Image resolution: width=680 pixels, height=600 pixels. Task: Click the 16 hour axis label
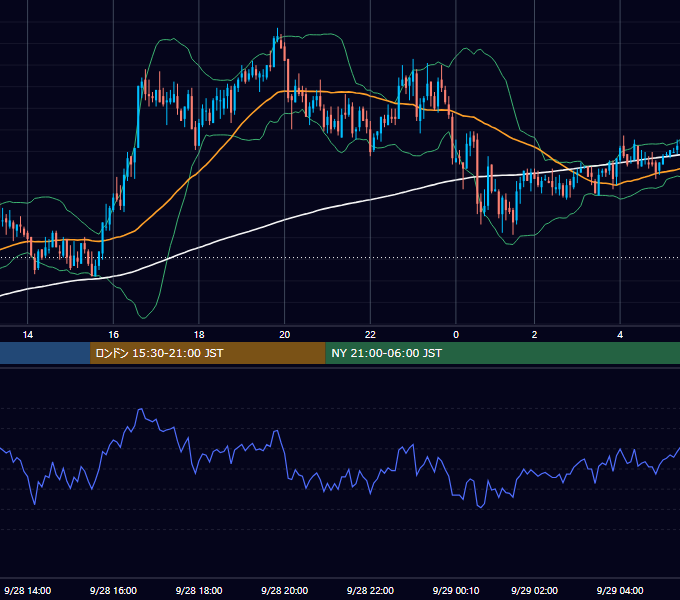tap(113, 335)
